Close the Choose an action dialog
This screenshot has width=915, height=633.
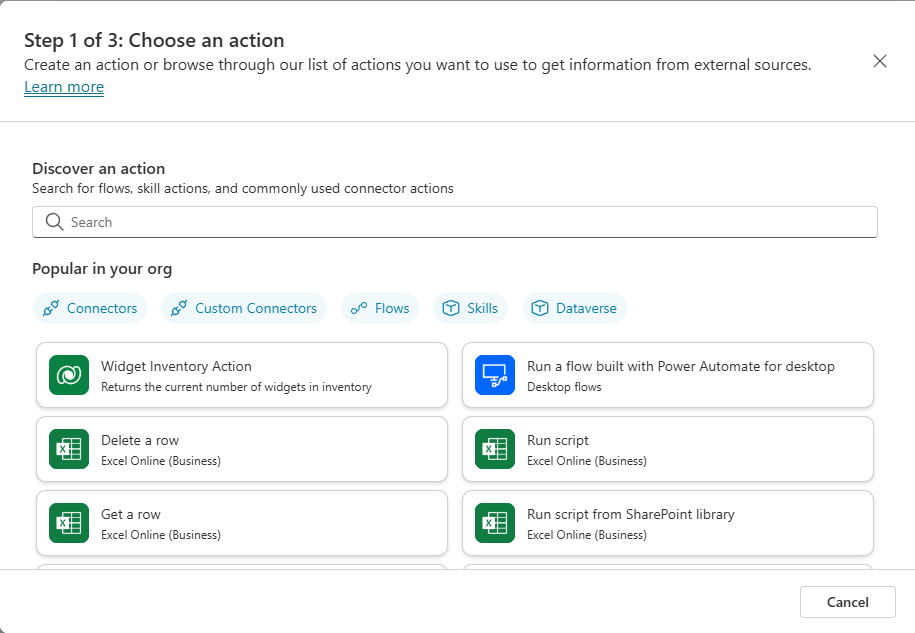[x=880, y=61]
